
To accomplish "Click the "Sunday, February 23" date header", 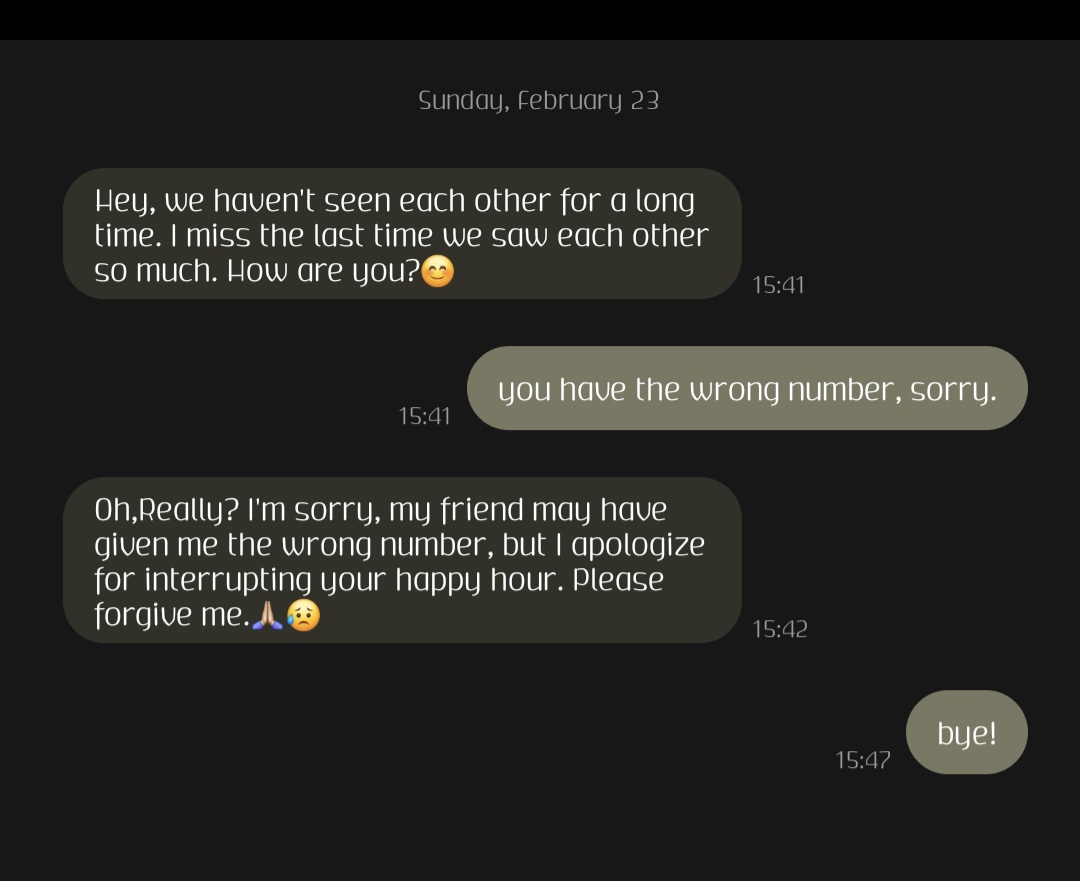I will [538, 100].
